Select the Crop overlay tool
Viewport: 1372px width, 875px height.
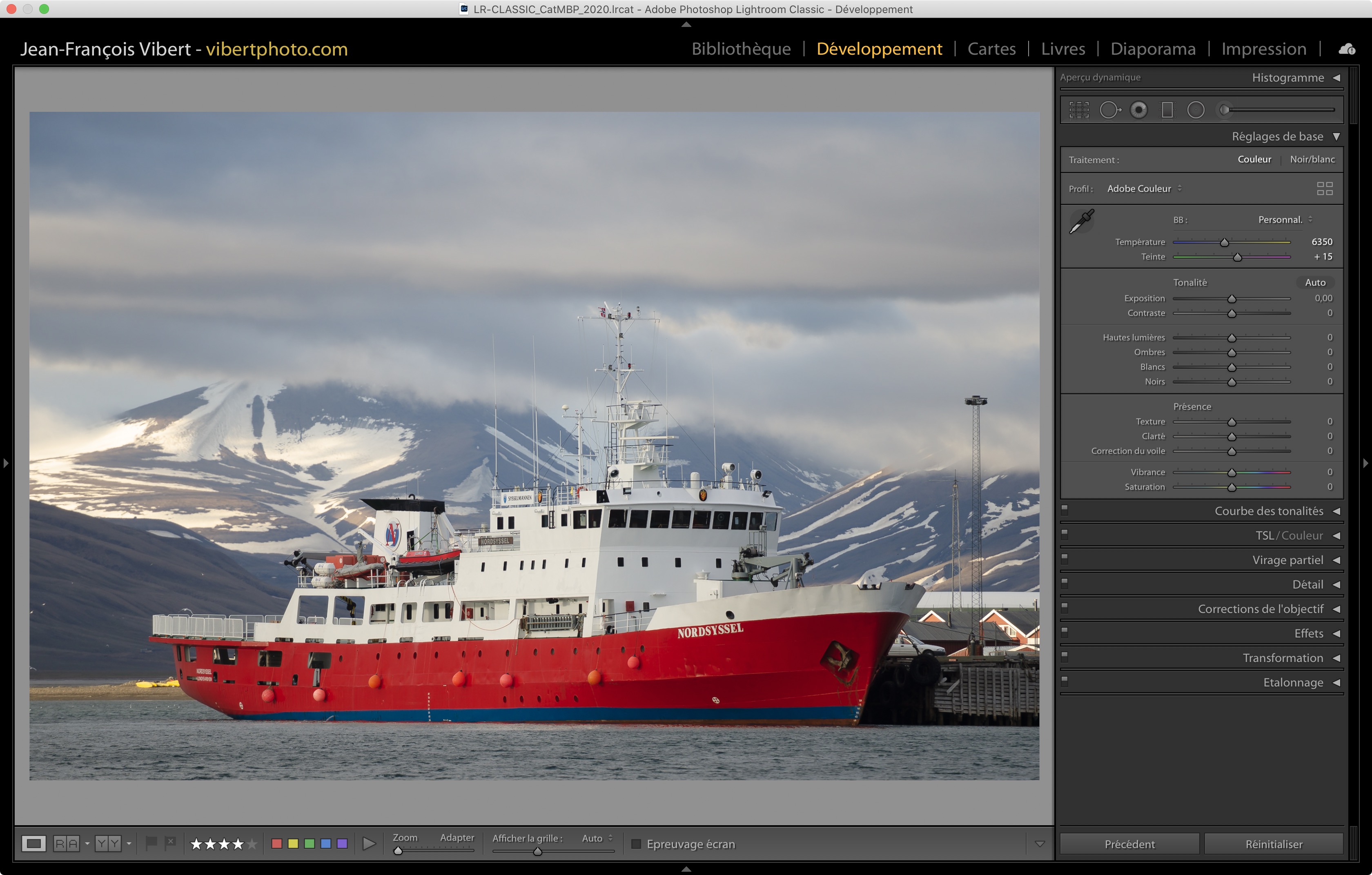point(1078,110)
